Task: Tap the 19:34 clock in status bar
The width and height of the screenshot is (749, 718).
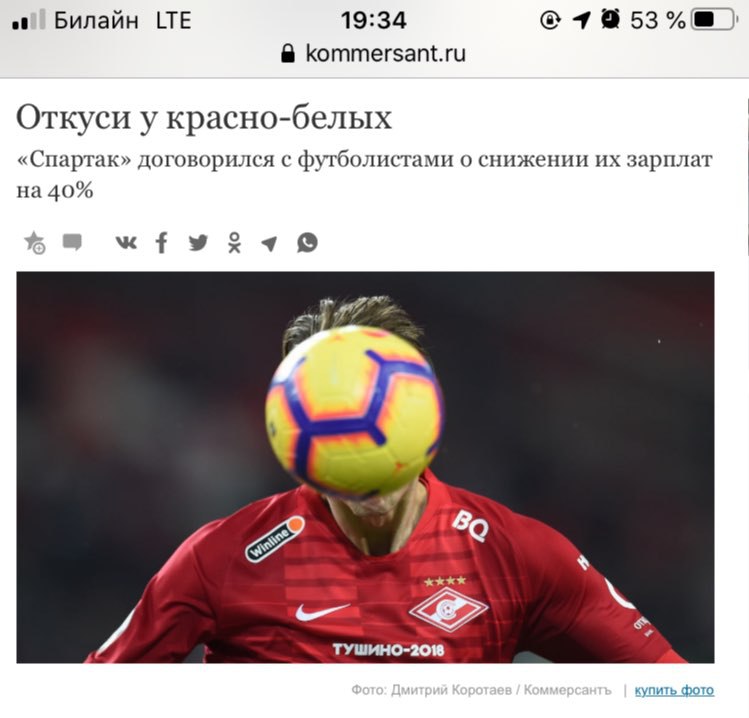Action: point(374,20)
